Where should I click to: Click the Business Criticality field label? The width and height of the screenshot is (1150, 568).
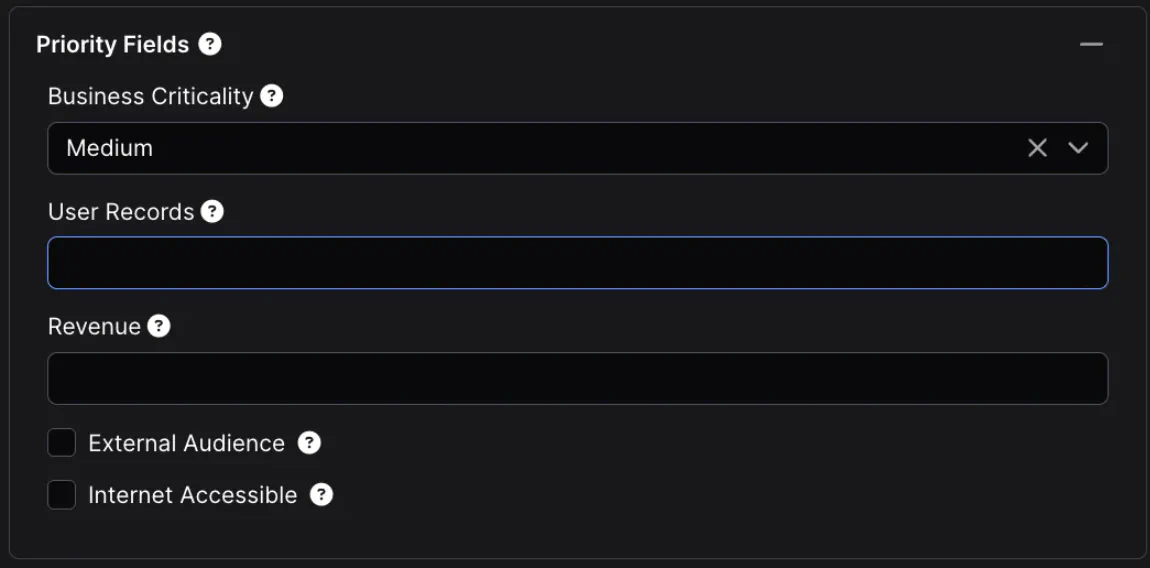[150, 96]
